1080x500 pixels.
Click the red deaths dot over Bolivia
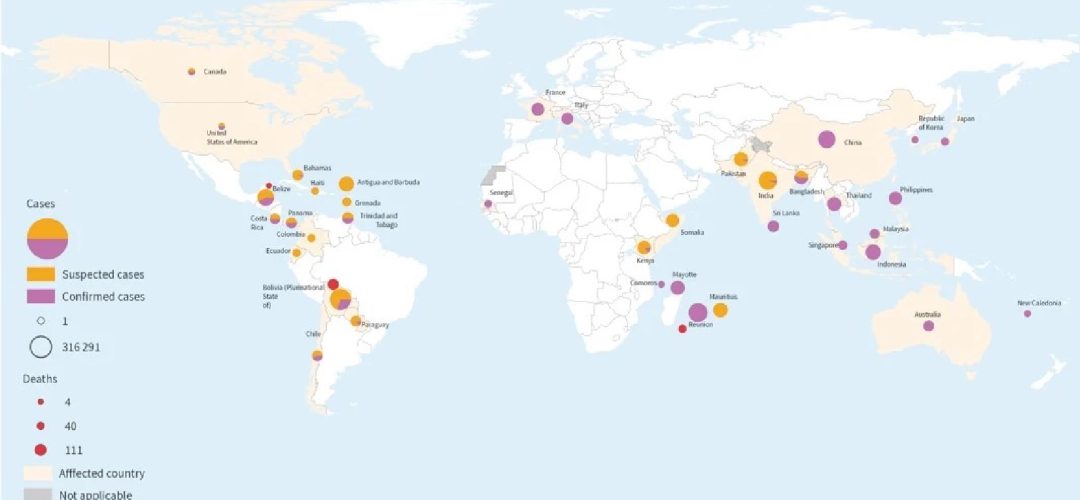point(333,284)
